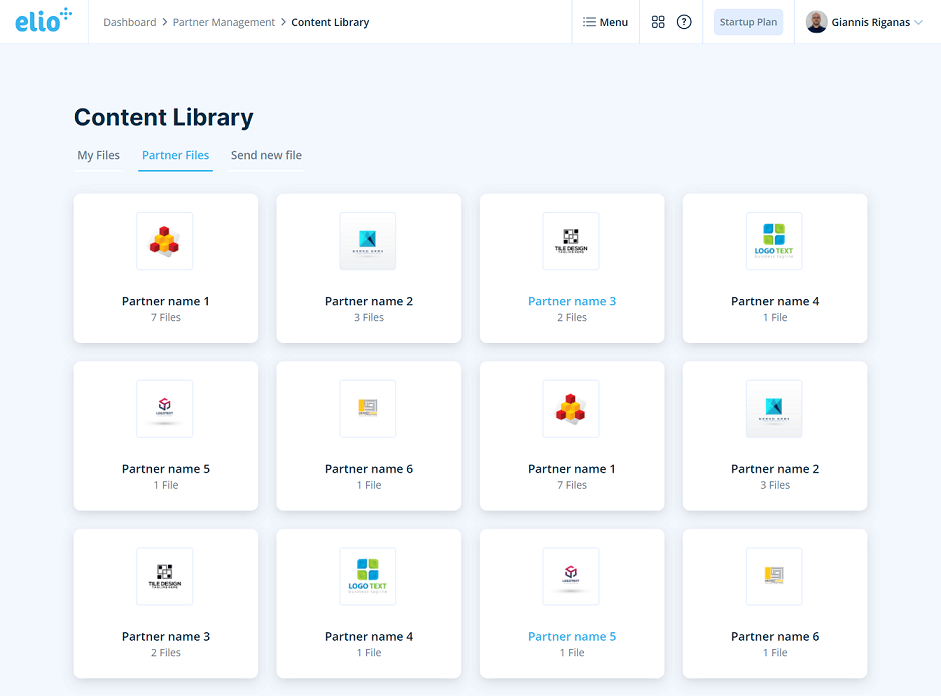
Task: Click the red cubes logo in first card
Action: point(164,241)
